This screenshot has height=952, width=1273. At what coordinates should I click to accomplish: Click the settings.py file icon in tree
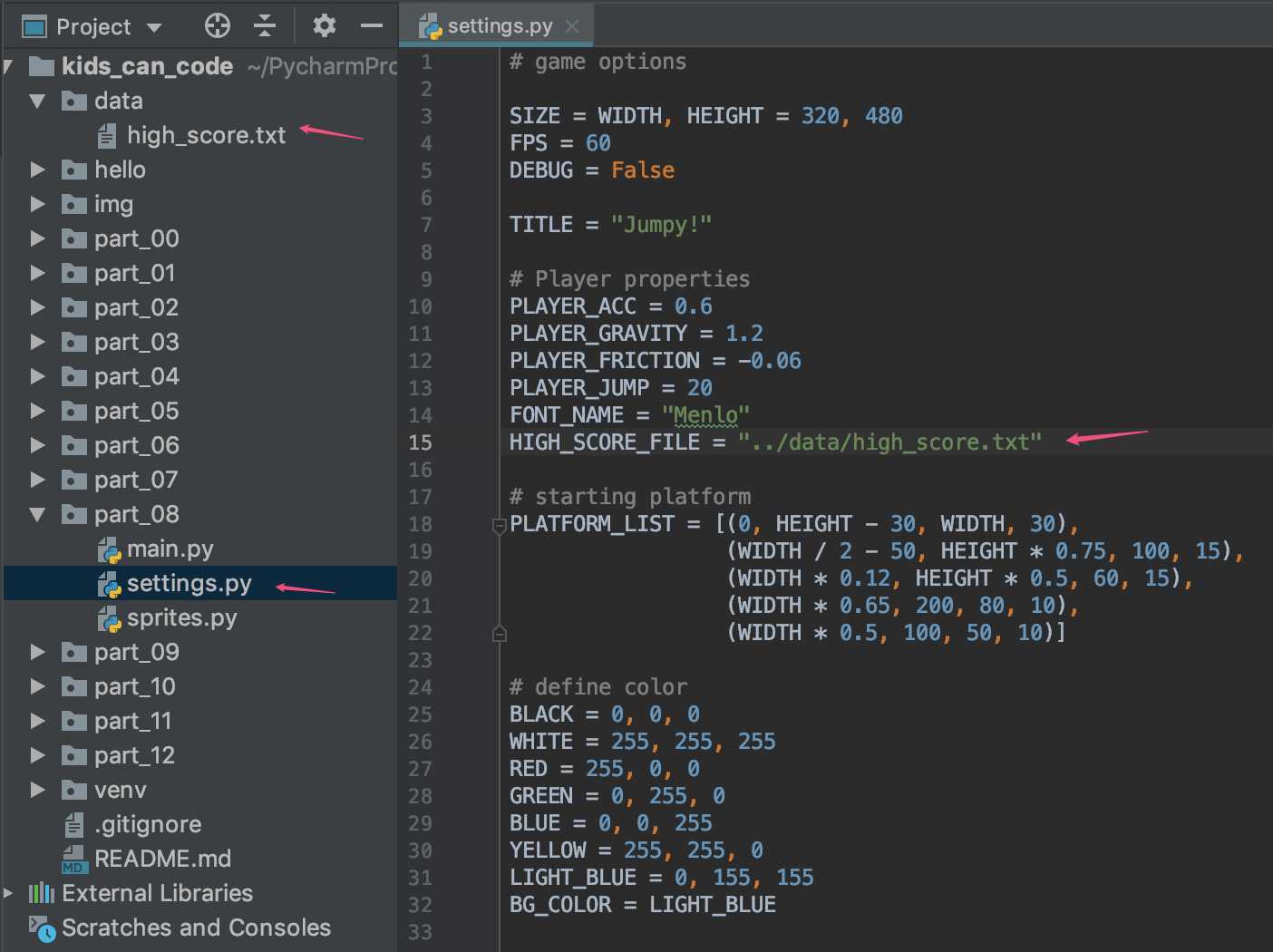[x=109, y=584]
